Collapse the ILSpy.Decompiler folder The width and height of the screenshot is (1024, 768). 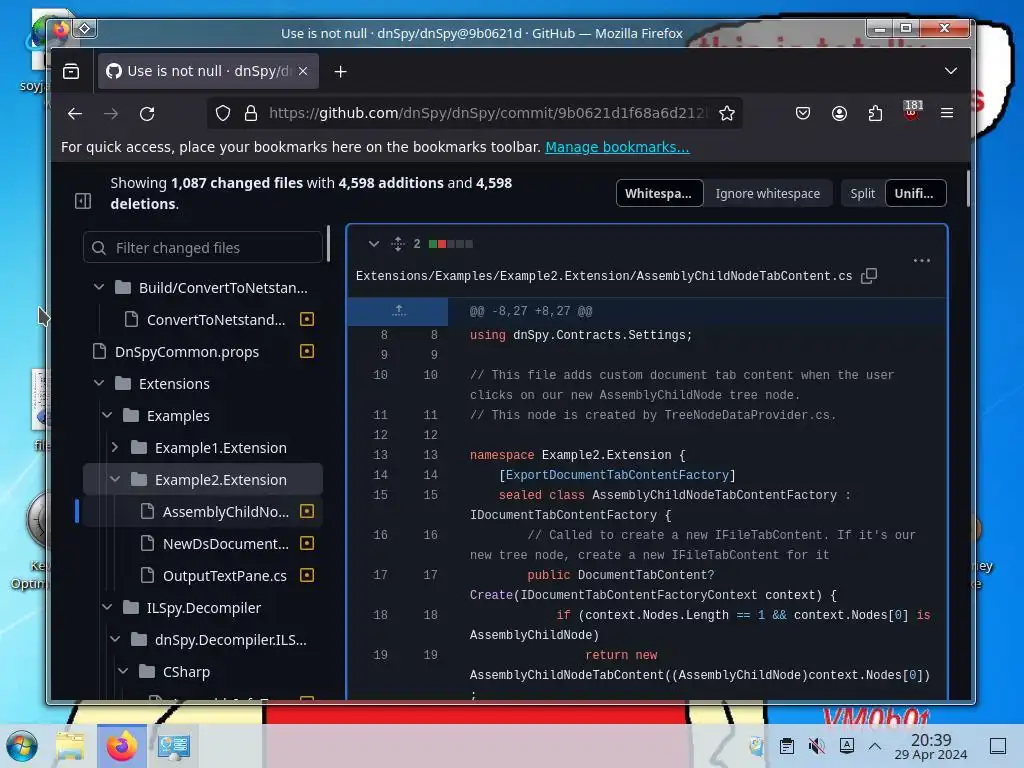point(106,607)
